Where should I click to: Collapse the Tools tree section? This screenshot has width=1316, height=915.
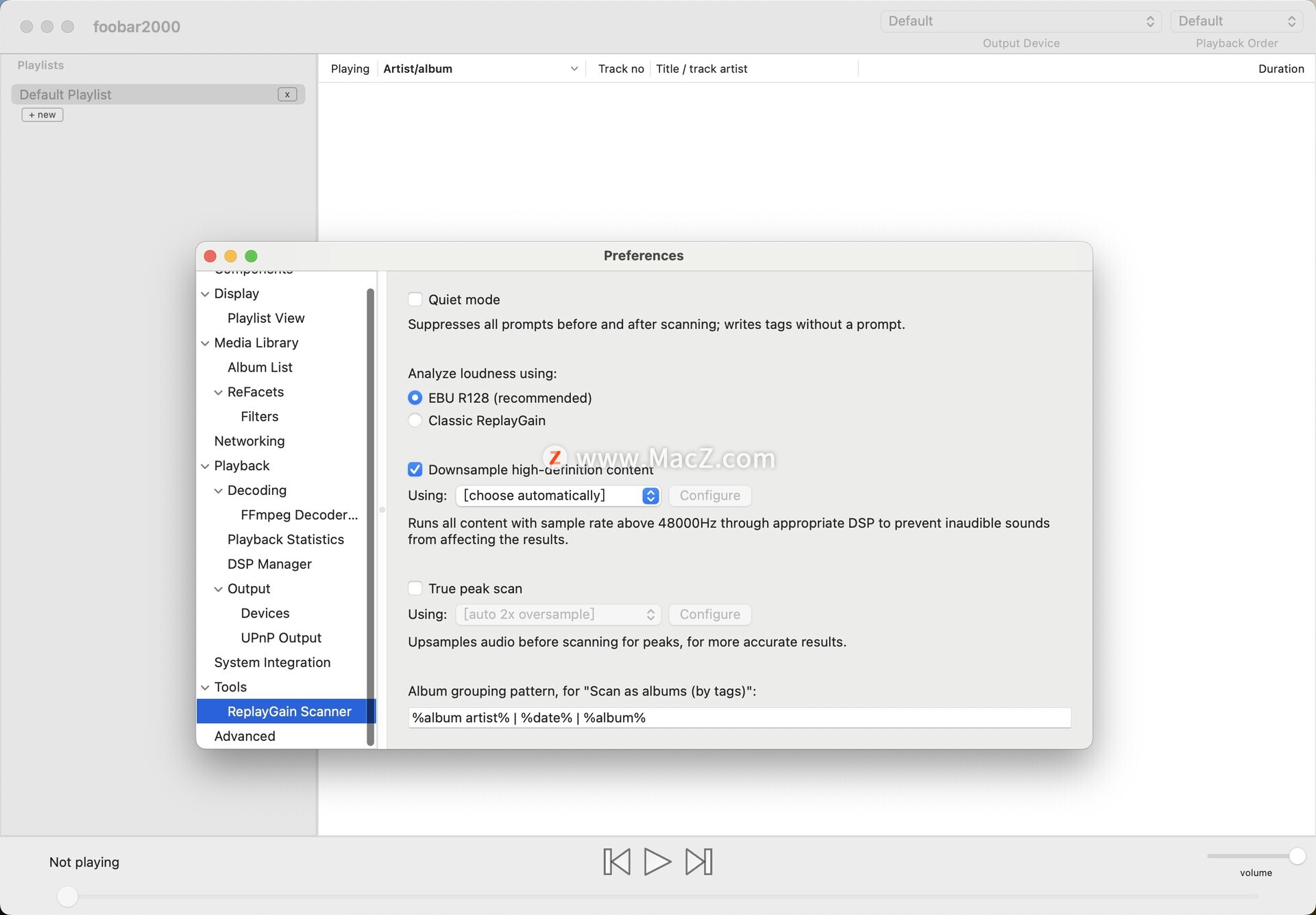[205, 687]
